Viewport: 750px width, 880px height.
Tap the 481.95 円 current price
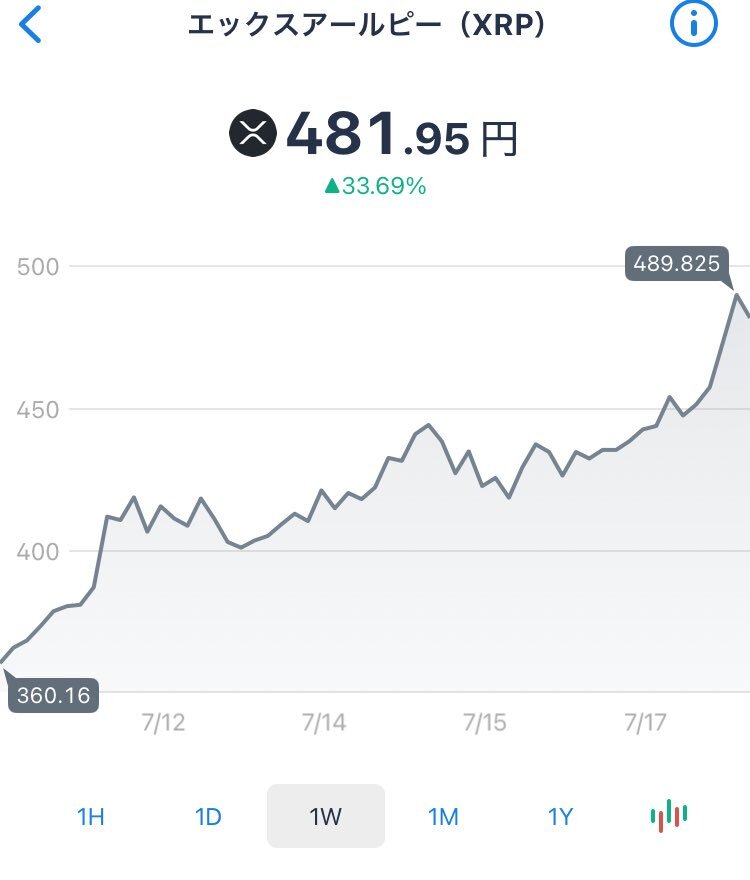(x=402, y=135)
